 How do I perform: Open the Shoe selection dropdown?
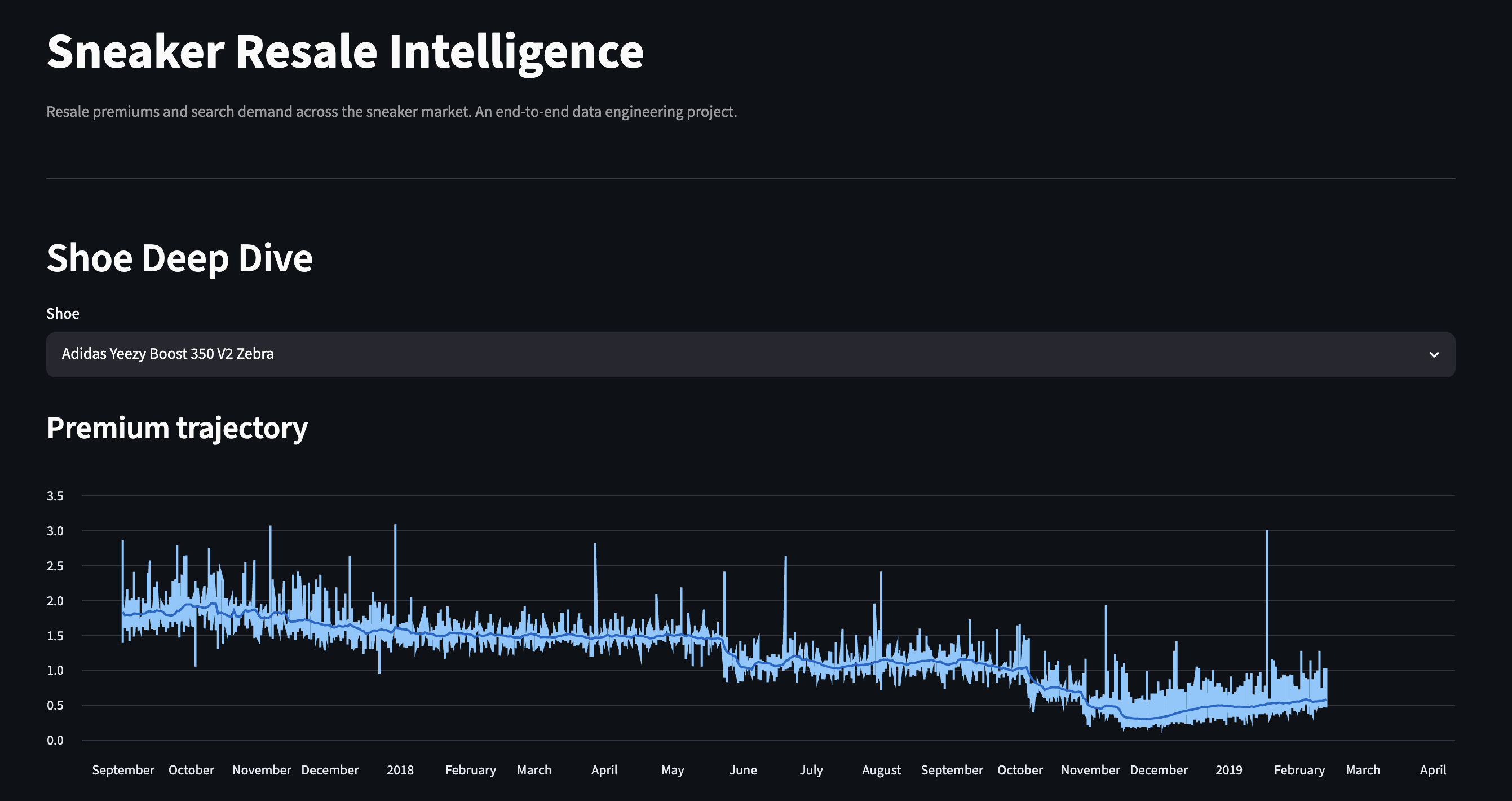750,355
